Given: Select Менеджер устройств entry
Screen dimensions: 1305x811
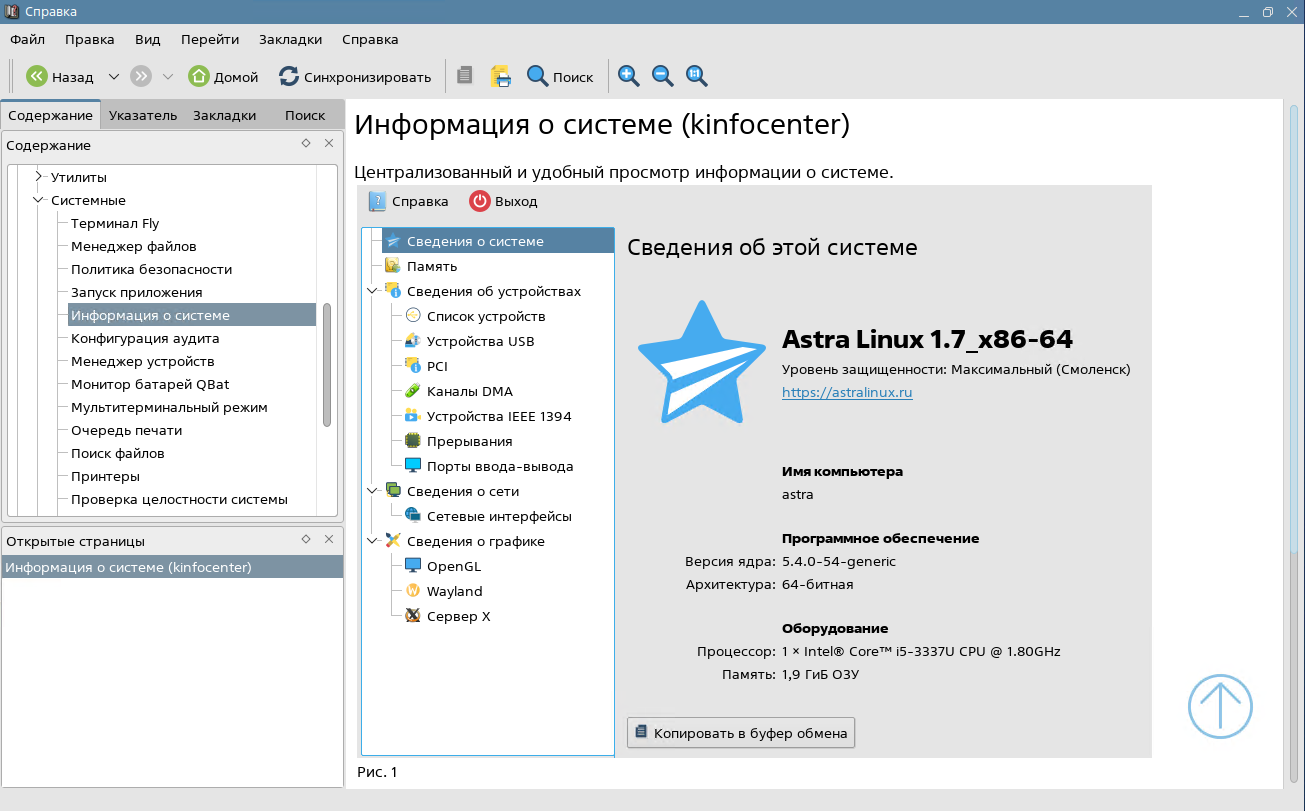Looking at the screenshot, I should click(x=142, y=361).
